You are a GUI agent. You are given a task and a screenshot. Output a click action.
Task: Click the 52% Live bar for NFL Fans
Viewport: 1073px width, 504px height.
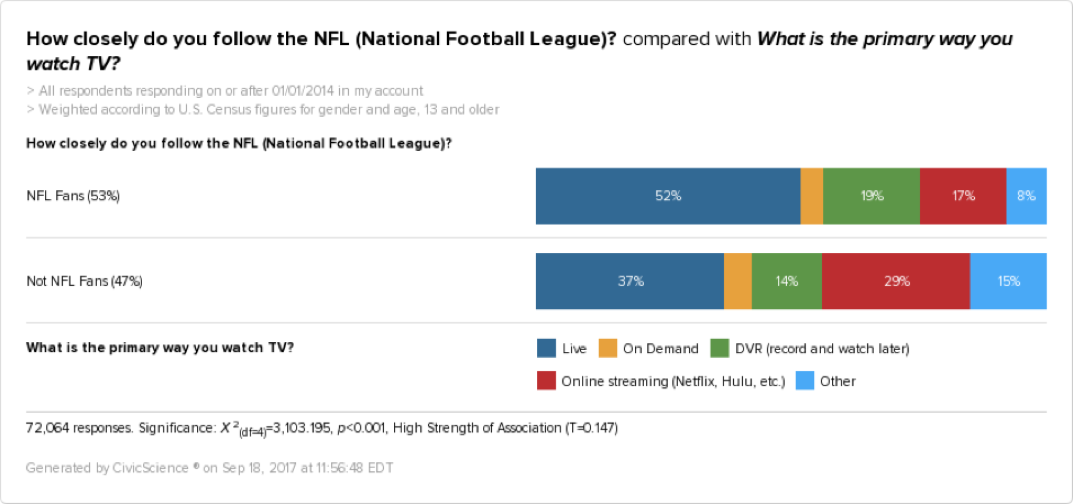click(x=668, y=196)
